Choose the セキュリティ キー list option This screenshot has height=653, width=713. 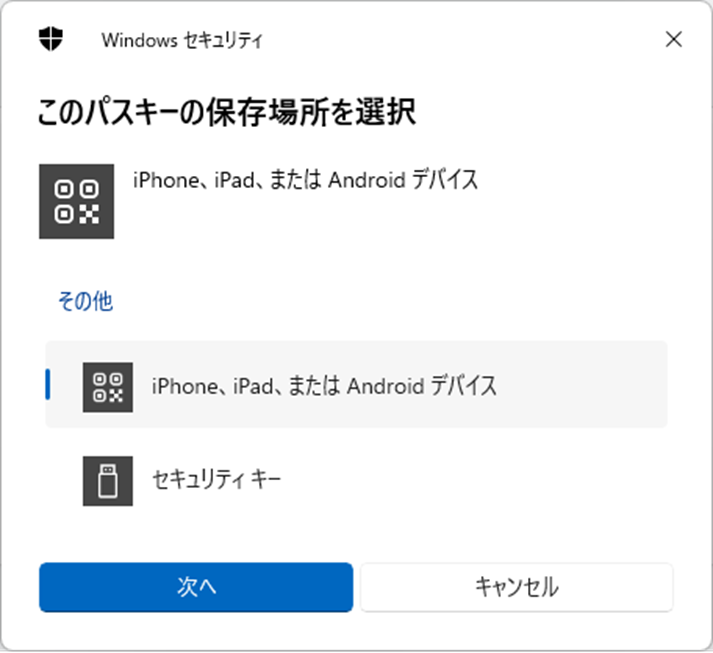pyautogui.click(x=356, y=480)
